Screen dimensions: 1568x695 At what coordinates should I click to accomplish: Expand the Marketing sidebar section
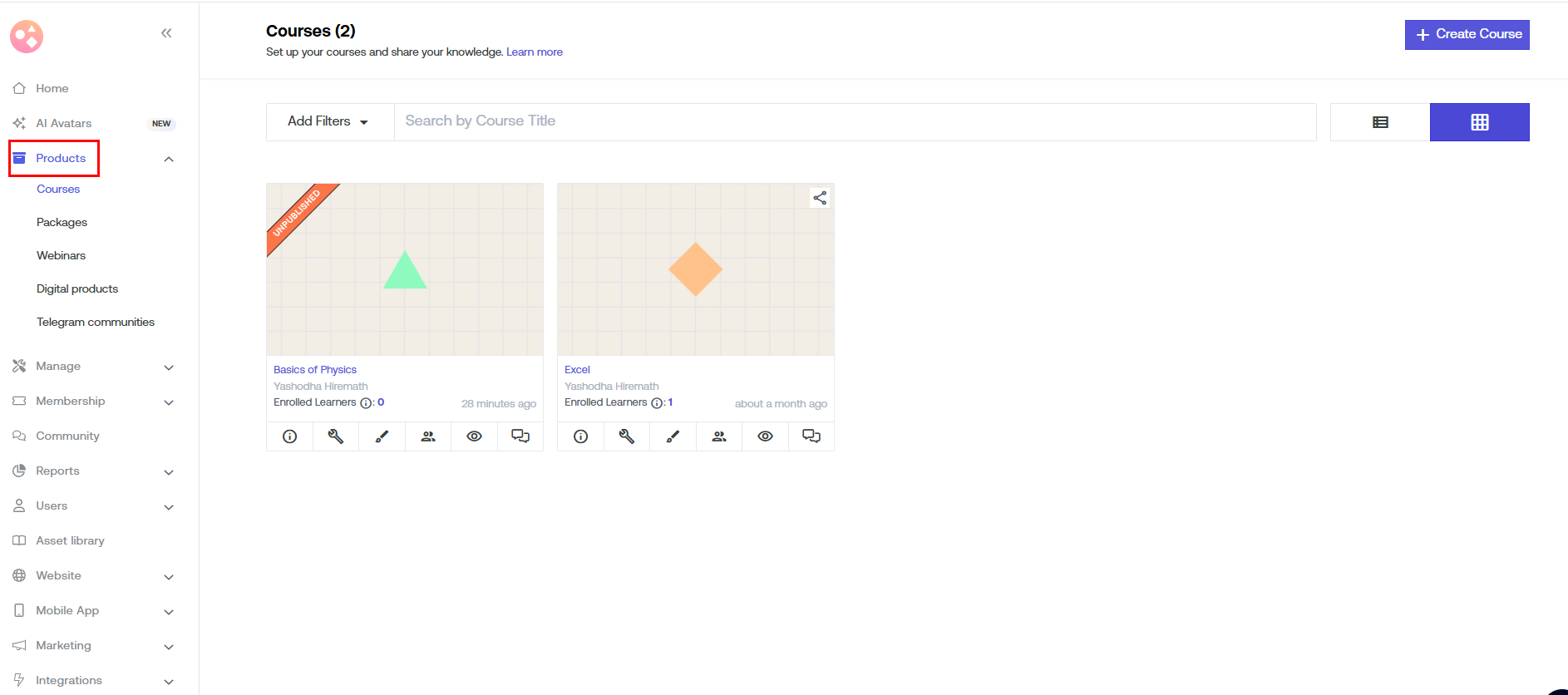(x=169, y=646)
